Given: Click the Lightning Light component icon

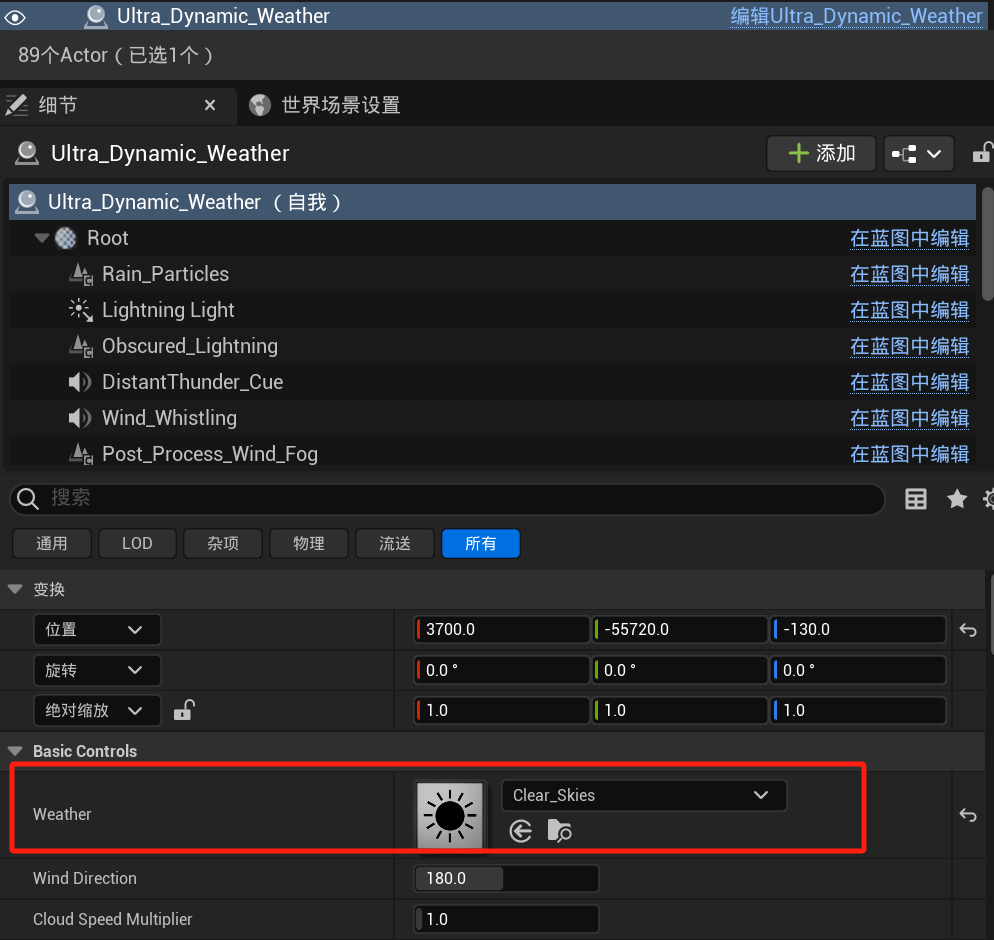Looking at the screenshot, I should coord(81,310).
